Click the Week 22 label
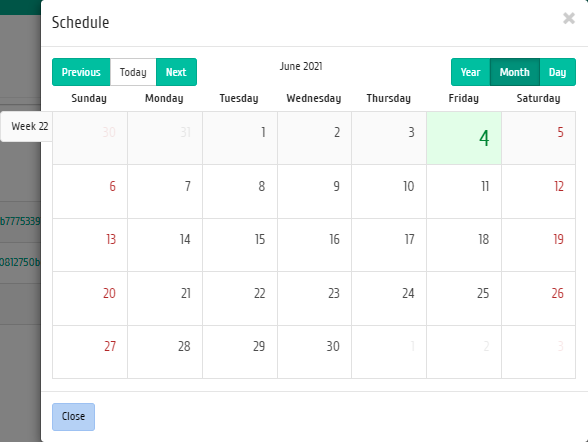The image size is (588, 442). point(30,126)
